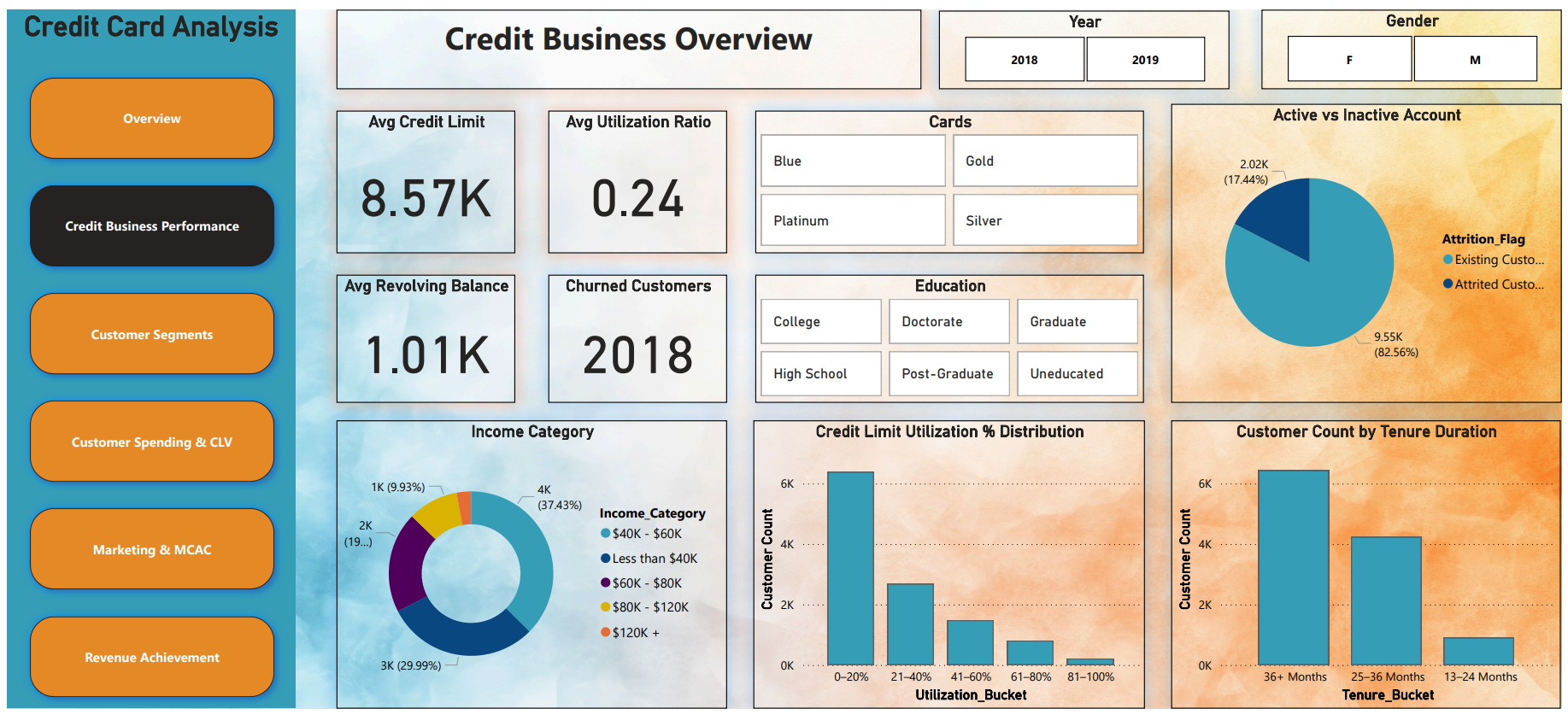The width and height of the screenshot is (1568, 720).
Task: Toggle the F gender filter
Action: (x=1348, y=60)
